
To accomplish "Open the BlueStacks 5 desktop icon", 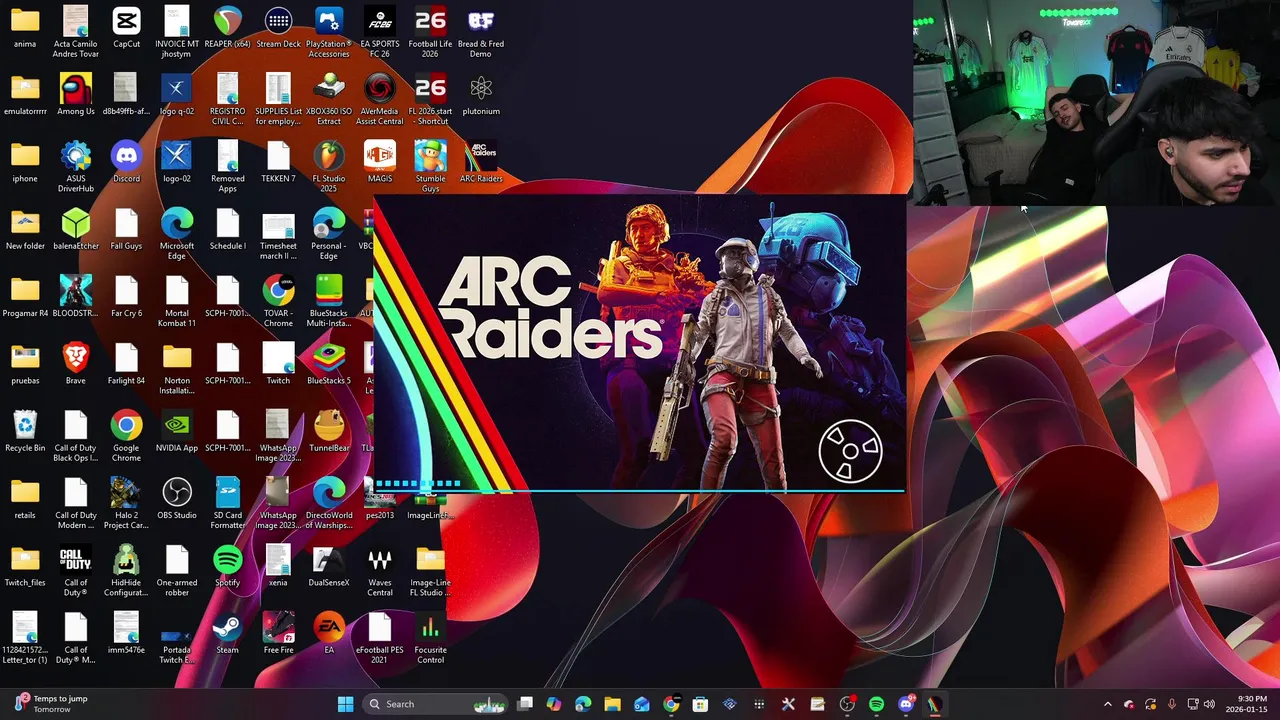I will (x=329, y=363).
